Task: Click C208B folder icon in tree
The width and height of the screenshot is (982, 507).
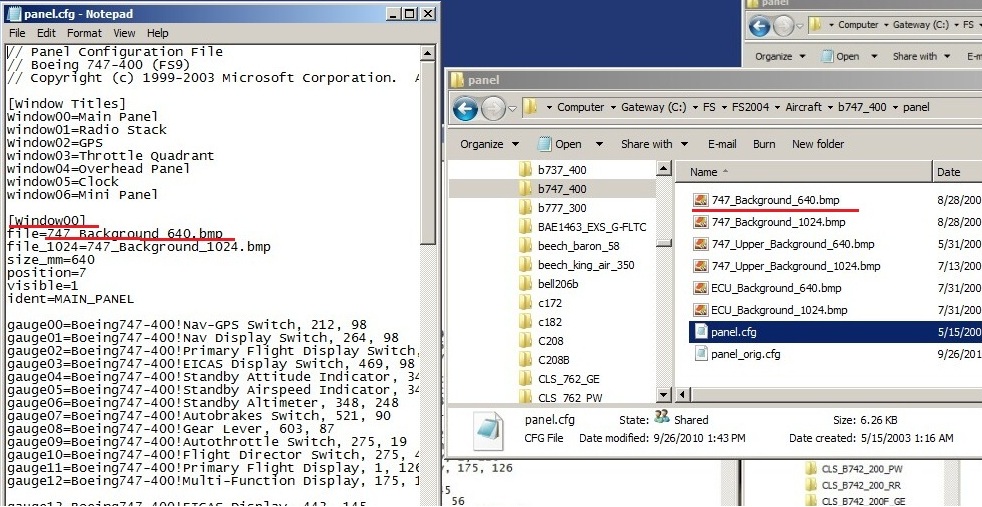Action: [x=525, y=360]
